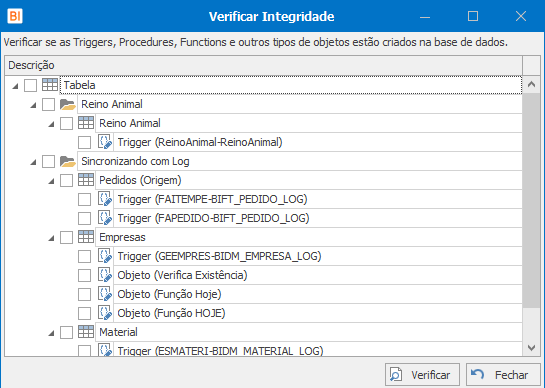Check the Pedidos (Origem) checkbox
Image resolution: width=545 pixels, height=388 pixels.
66,180
